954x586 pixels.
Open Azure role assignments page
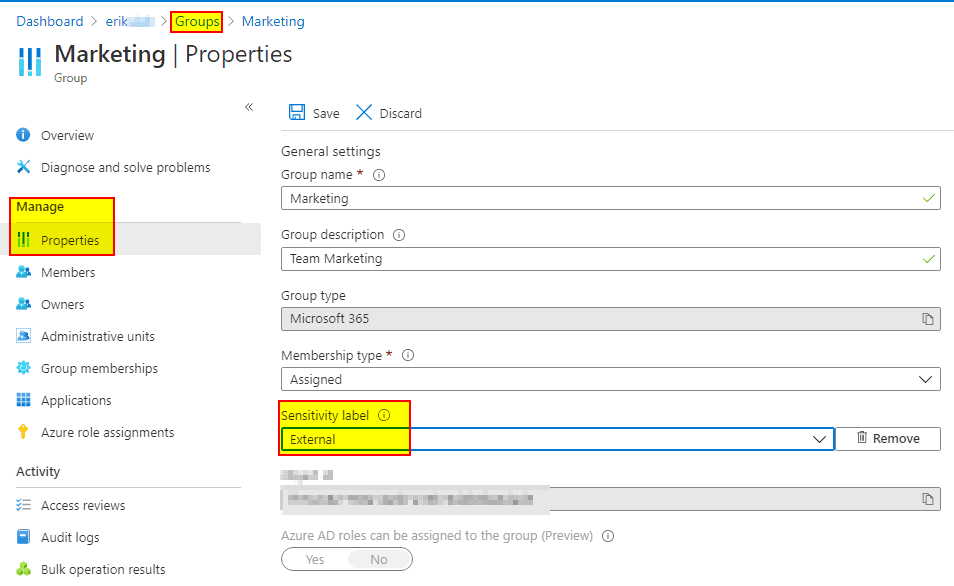(x=107, y=432)
